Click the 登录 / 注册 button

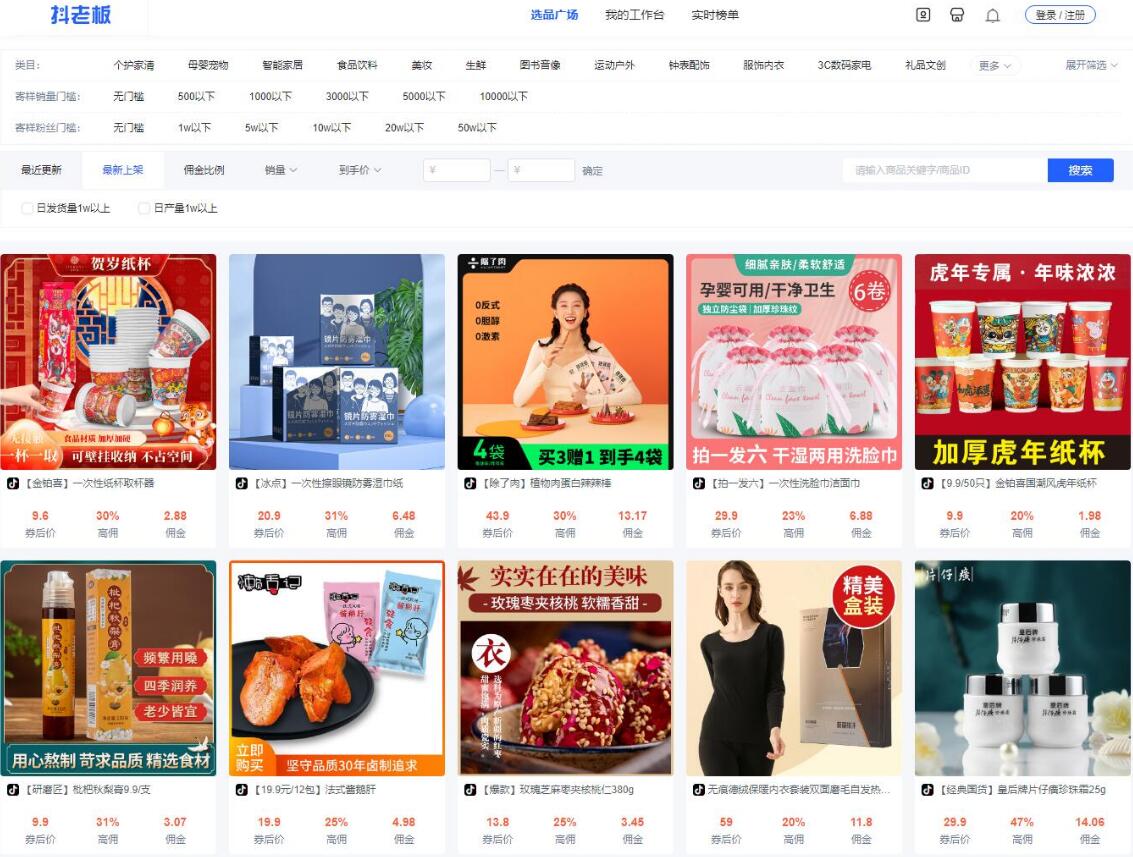(1060, 14)
